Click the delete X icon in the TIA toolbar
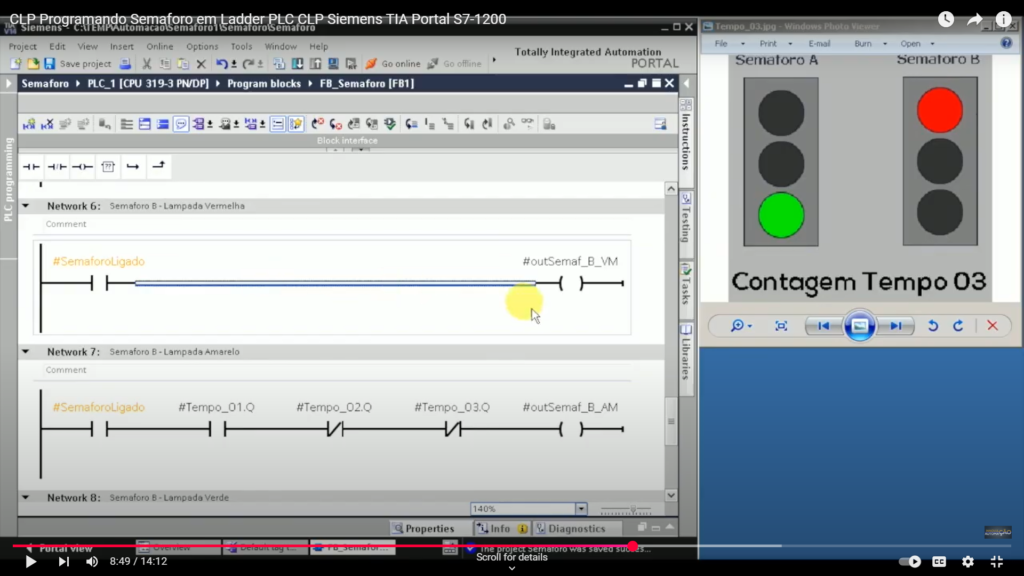This screenshot has height=576, width=1024. coord(201,64)
